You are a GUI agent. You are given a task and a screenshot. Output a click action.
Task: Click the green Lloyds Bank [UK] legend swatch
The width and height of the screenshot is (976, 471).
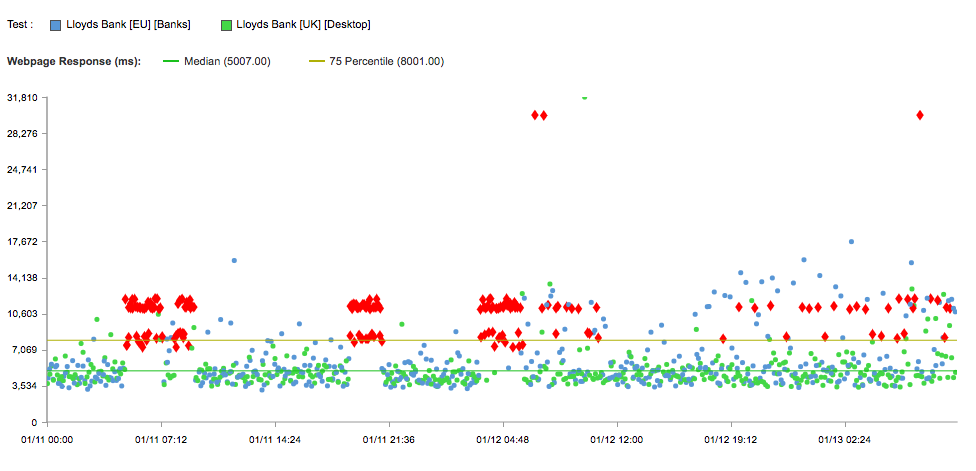point(226,25)
